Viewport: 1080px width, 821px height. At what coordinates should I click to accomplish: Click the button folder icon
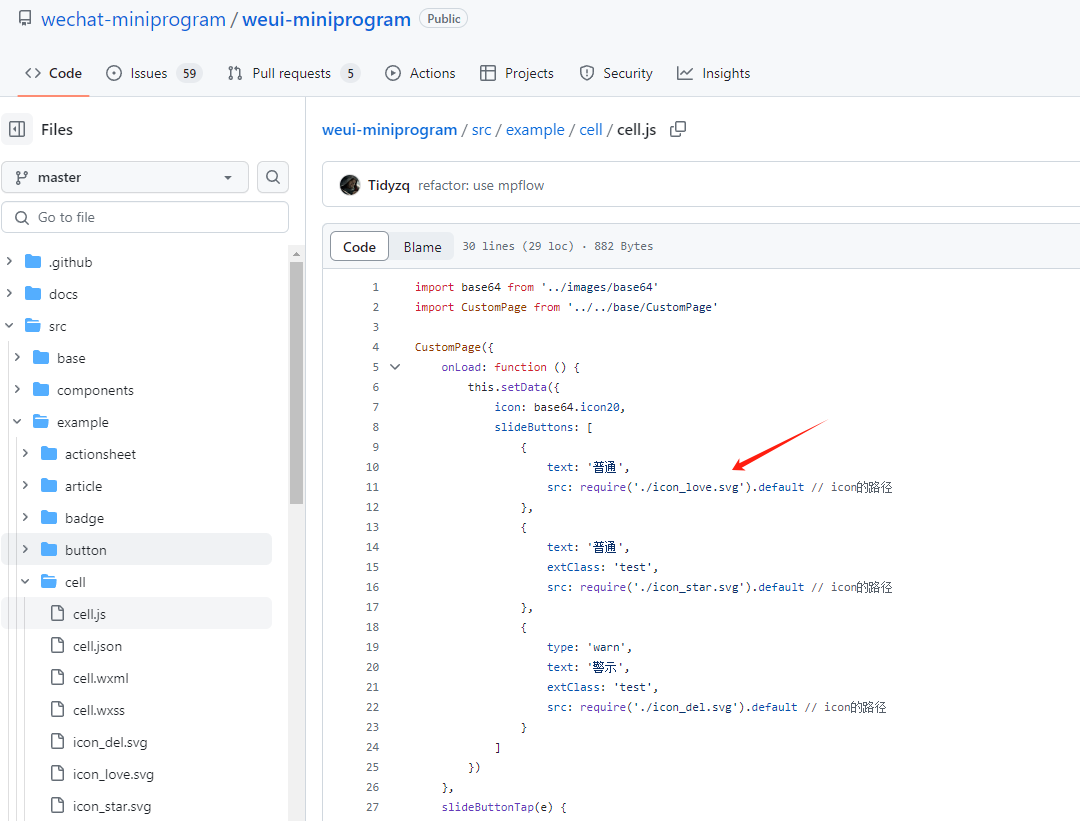click(49, 550)
